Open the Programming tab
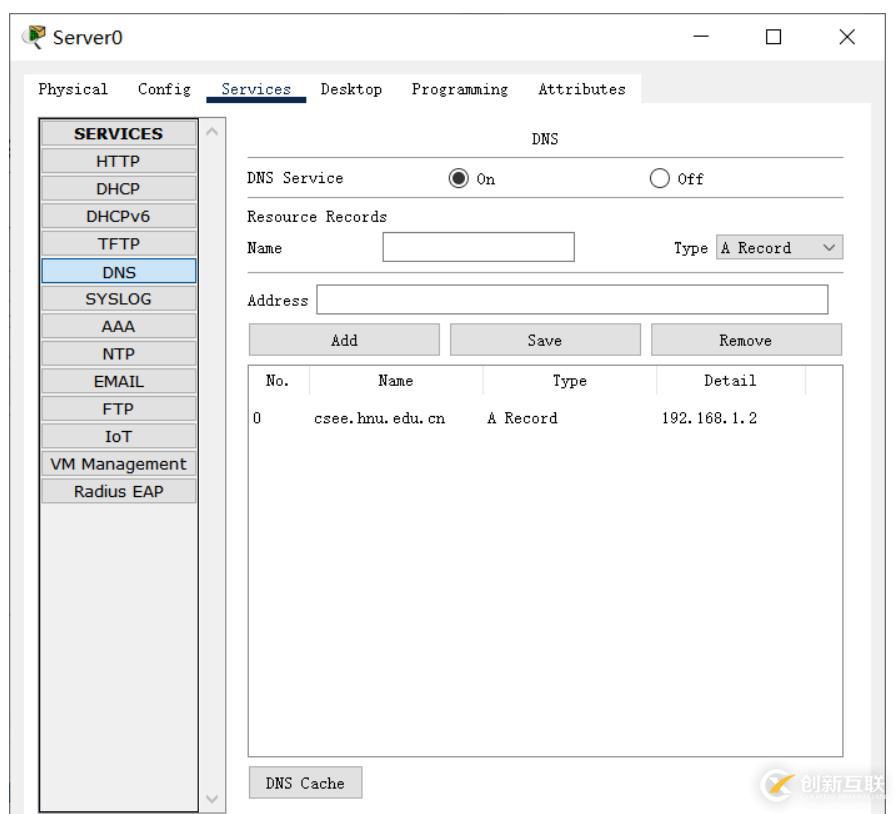Screen dimensions: 895x814 459,90
